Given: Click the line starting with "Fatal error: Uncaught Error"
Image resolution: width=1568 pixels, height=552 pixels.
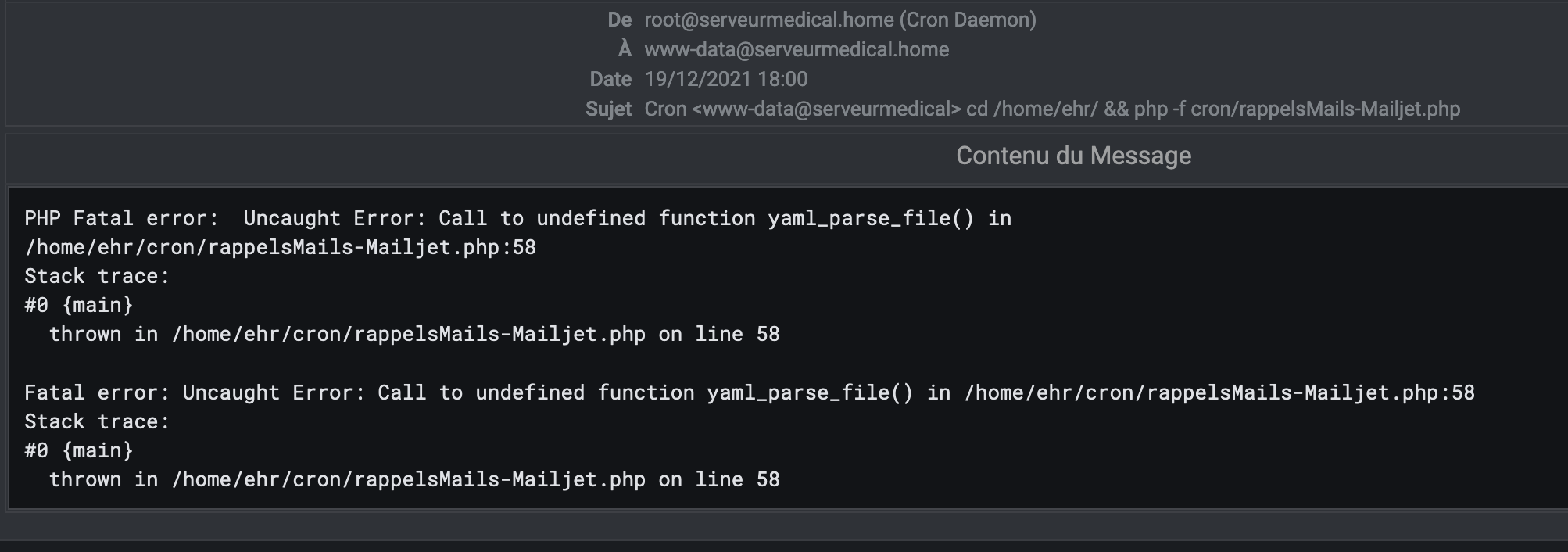Looking at the screenshot, I should coord(749,392).
